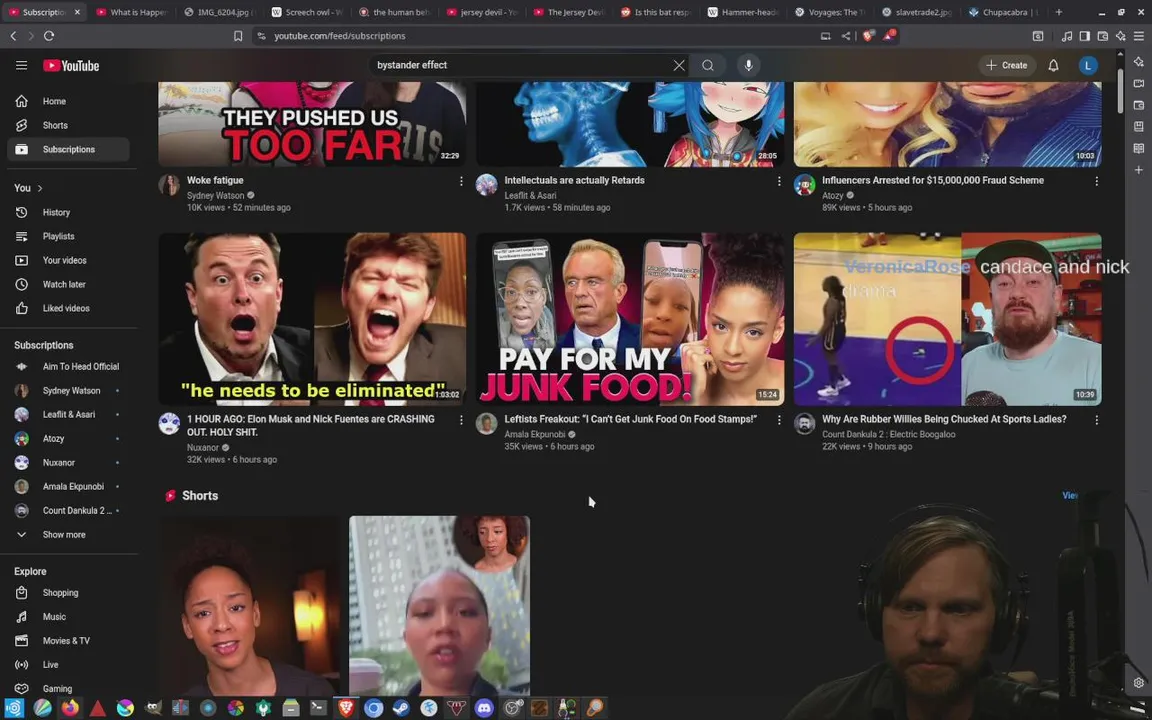Start voice search with the microphone
The width and height of the screenshot is (1152, 720).
(748, 65)
